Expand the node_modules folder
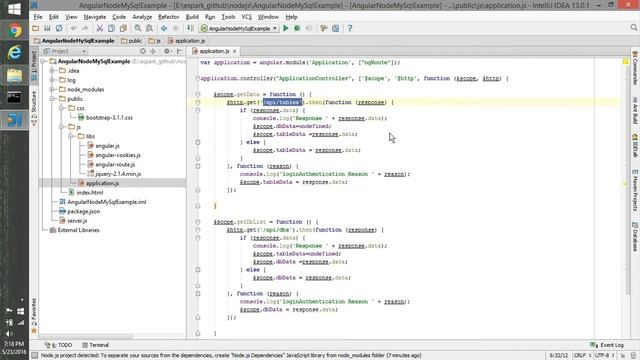The width and height of the screenshot is (640, 360). click(x=52, y=89)
